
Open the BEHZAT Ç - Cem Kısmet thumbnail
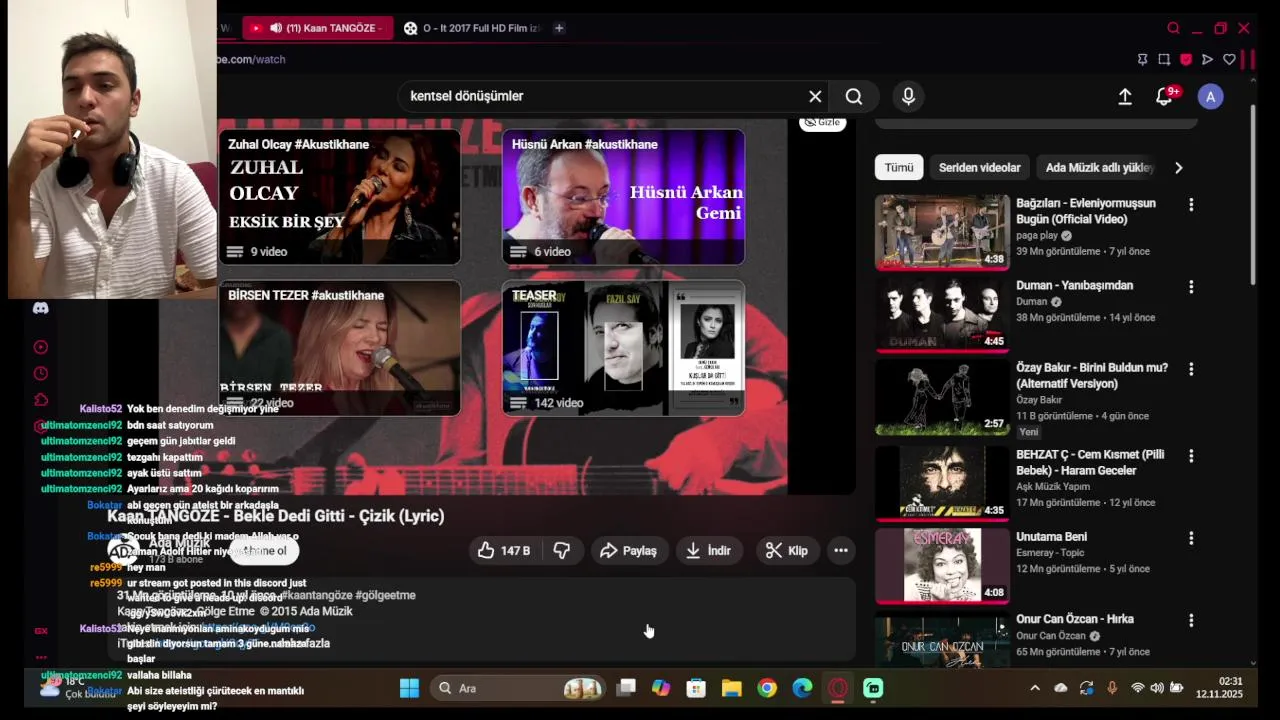[x=942, y=483]
